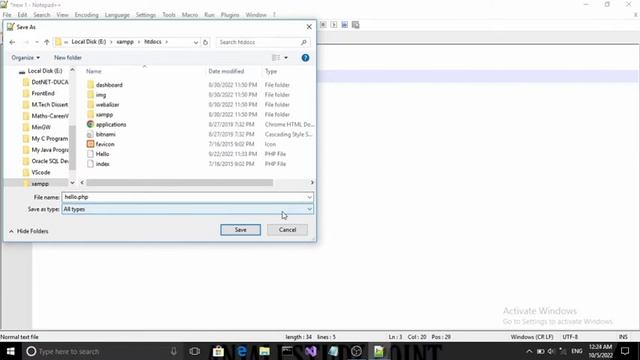Navigate to Local Disk (E:) in the breadcrumb

pos(89,42)
